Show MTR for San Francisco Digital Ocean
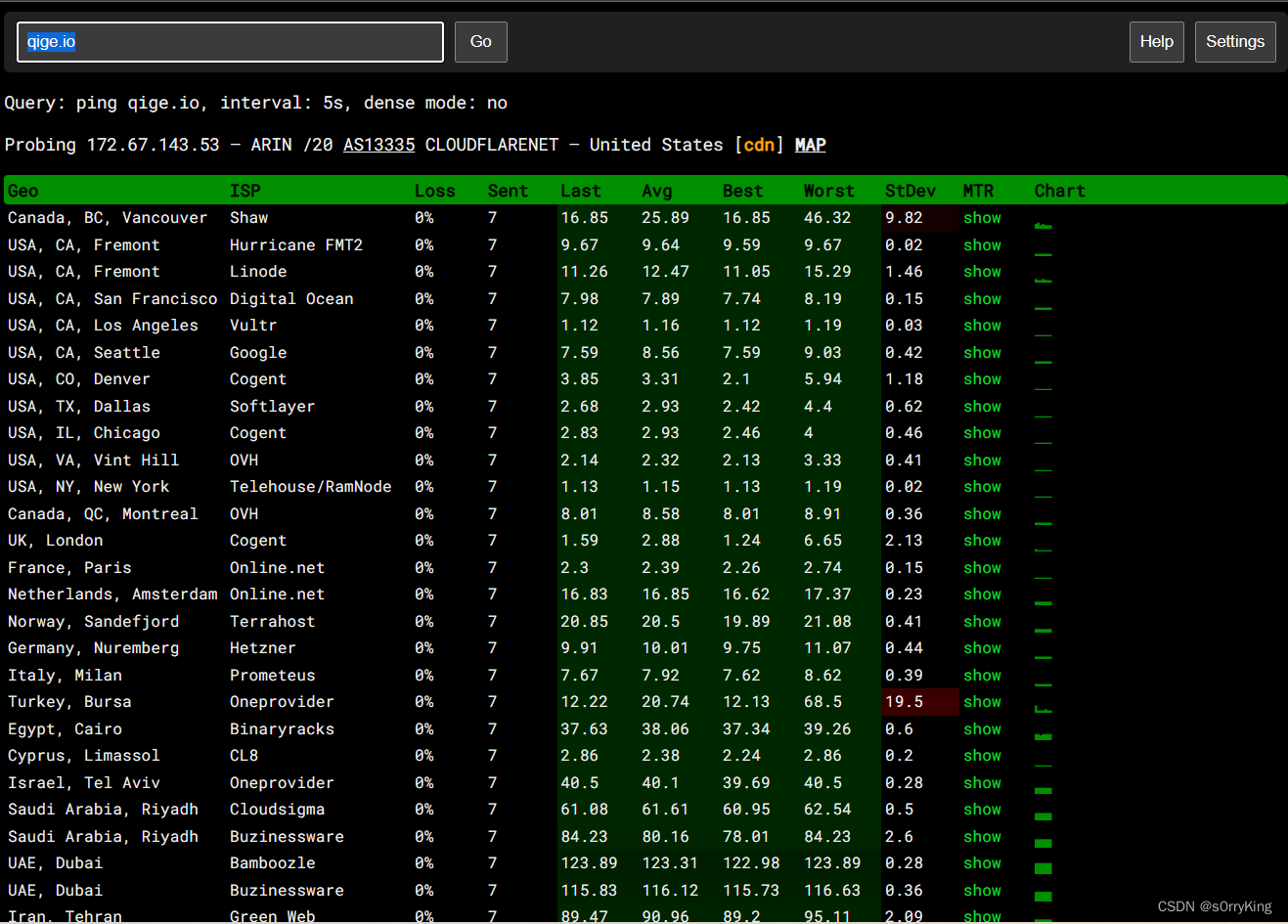This screenshot has width=1288, height=924. click(982, 299)
